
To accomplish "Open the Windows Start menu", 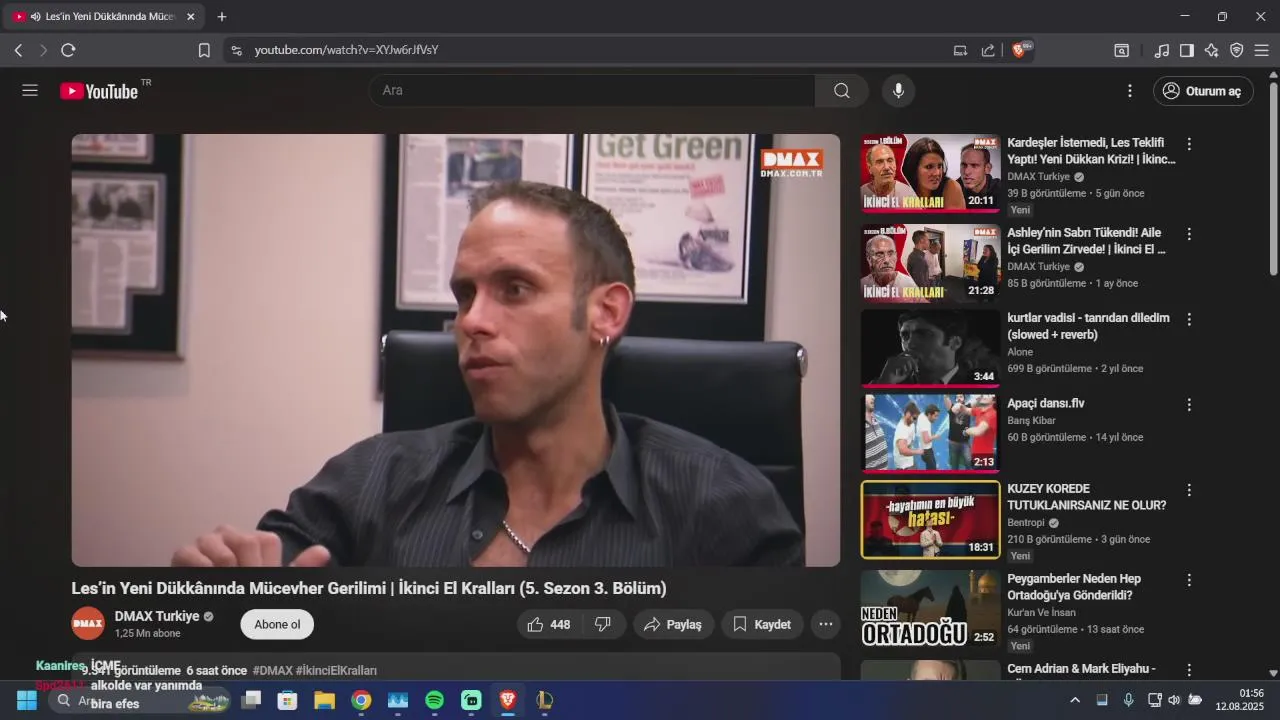I will pyautogui.click(x=27, y=700).
